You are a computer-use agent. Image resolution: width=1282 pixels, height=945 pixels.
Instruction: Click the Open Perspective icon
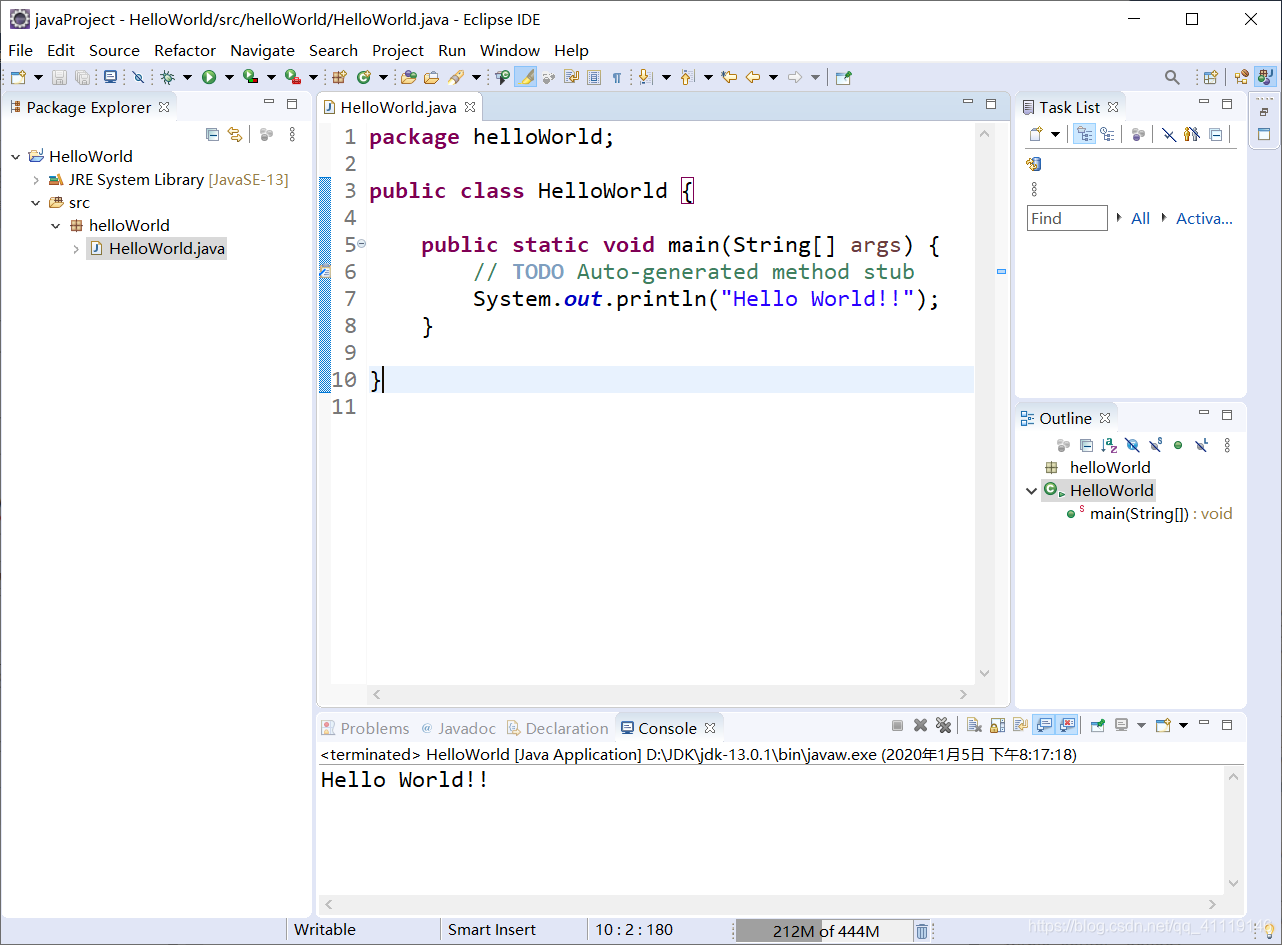pos(1211,77)
